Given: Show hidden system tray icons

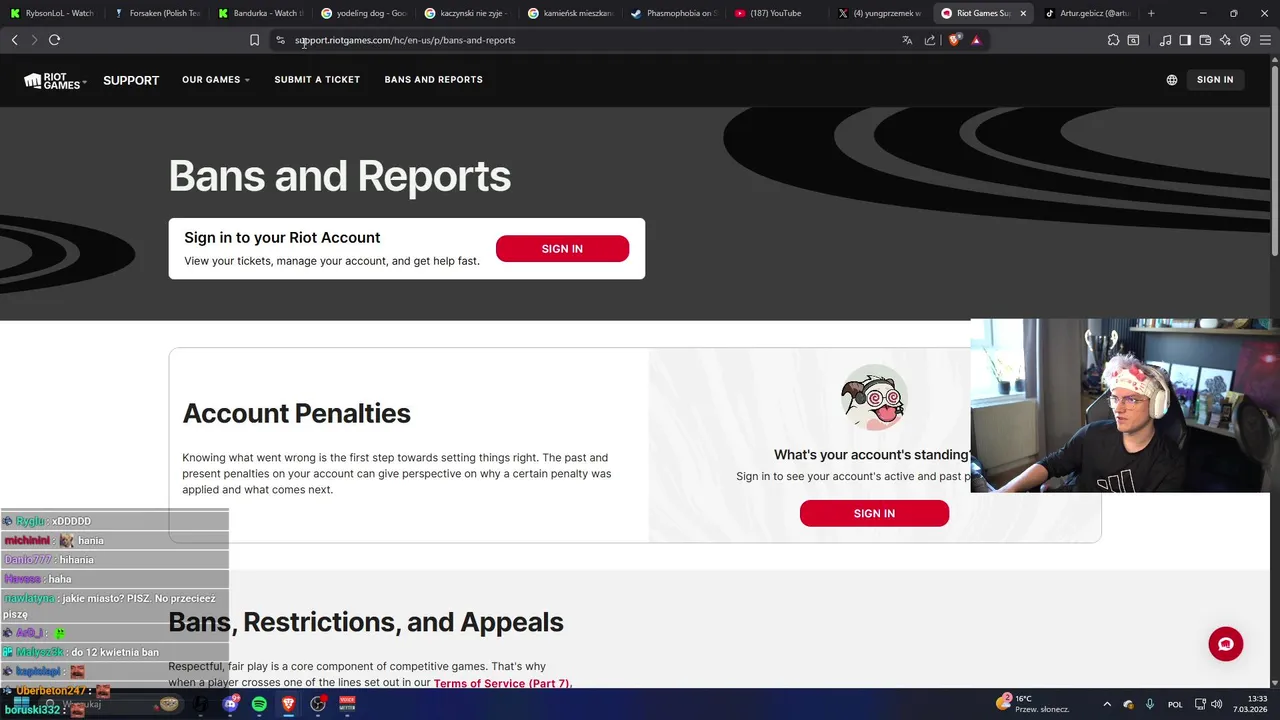Looking at the screenshot, I should coord(1106,704).
